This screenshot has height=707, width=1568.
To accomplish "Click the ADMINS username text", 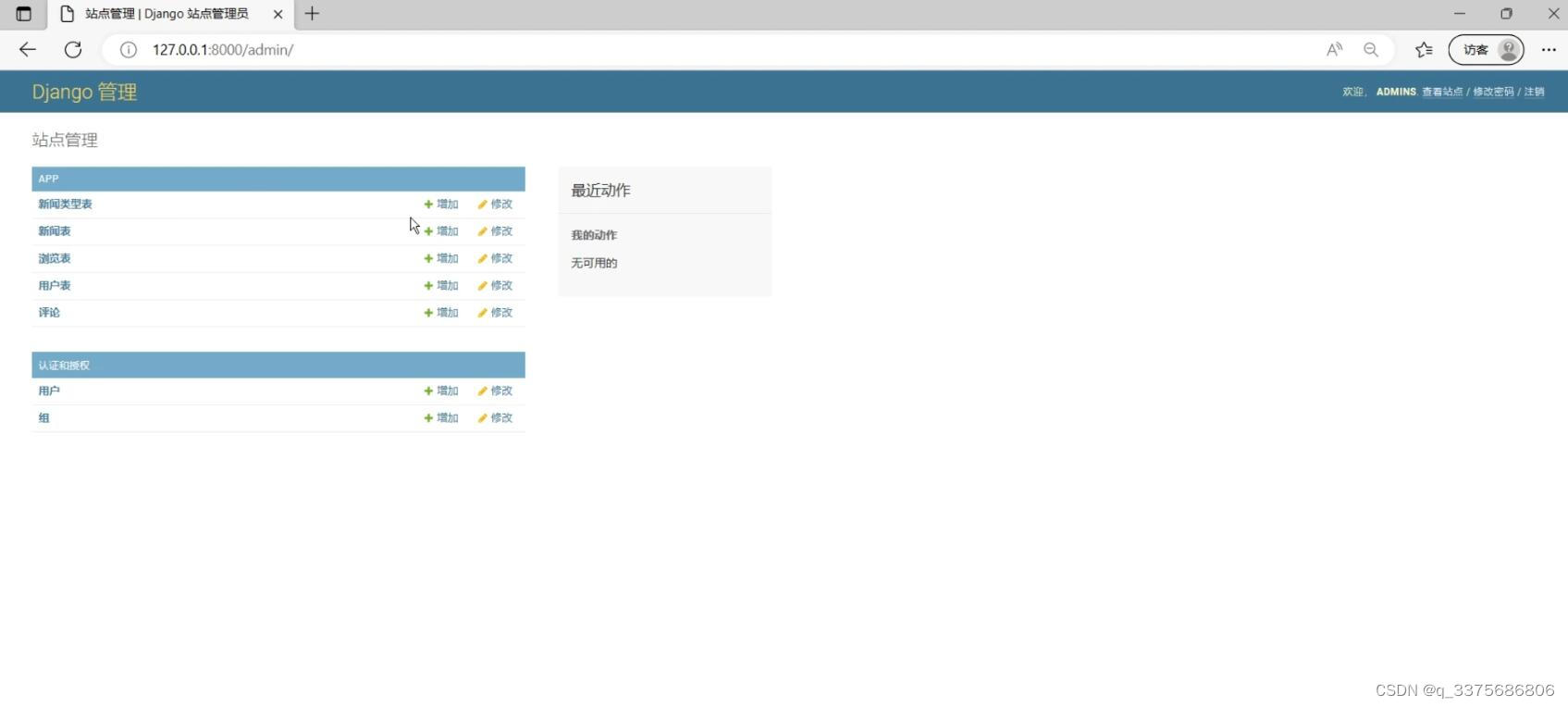I will tap(1396, 92).
